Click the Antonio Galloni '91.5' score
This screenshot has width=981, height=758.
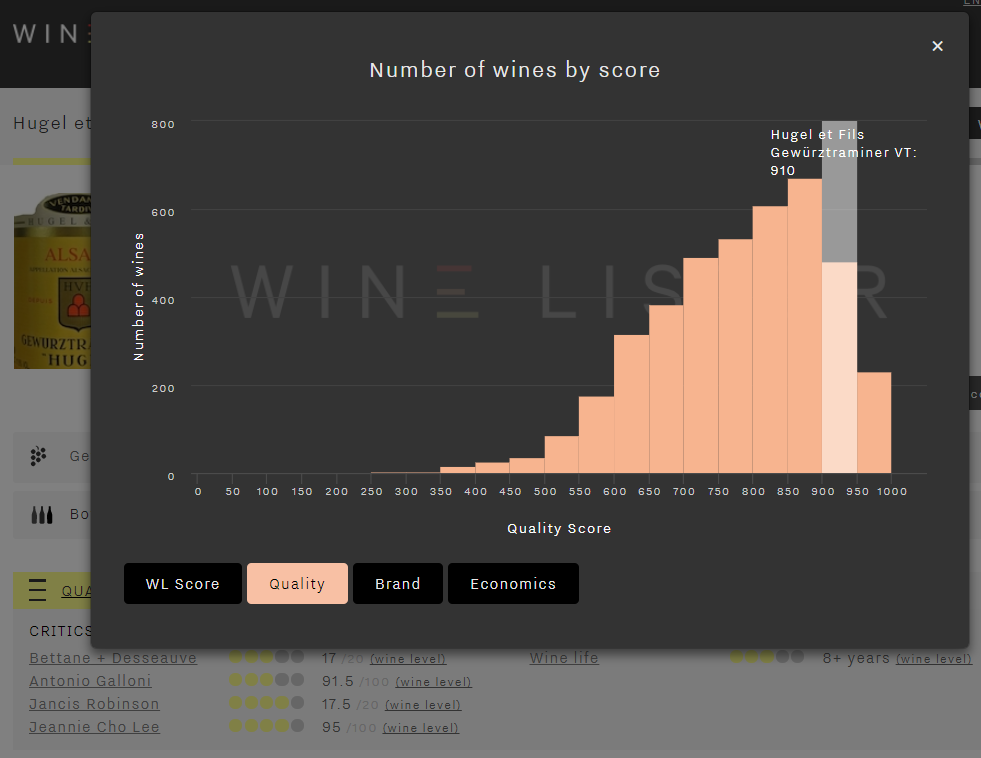tap(338, 681)
